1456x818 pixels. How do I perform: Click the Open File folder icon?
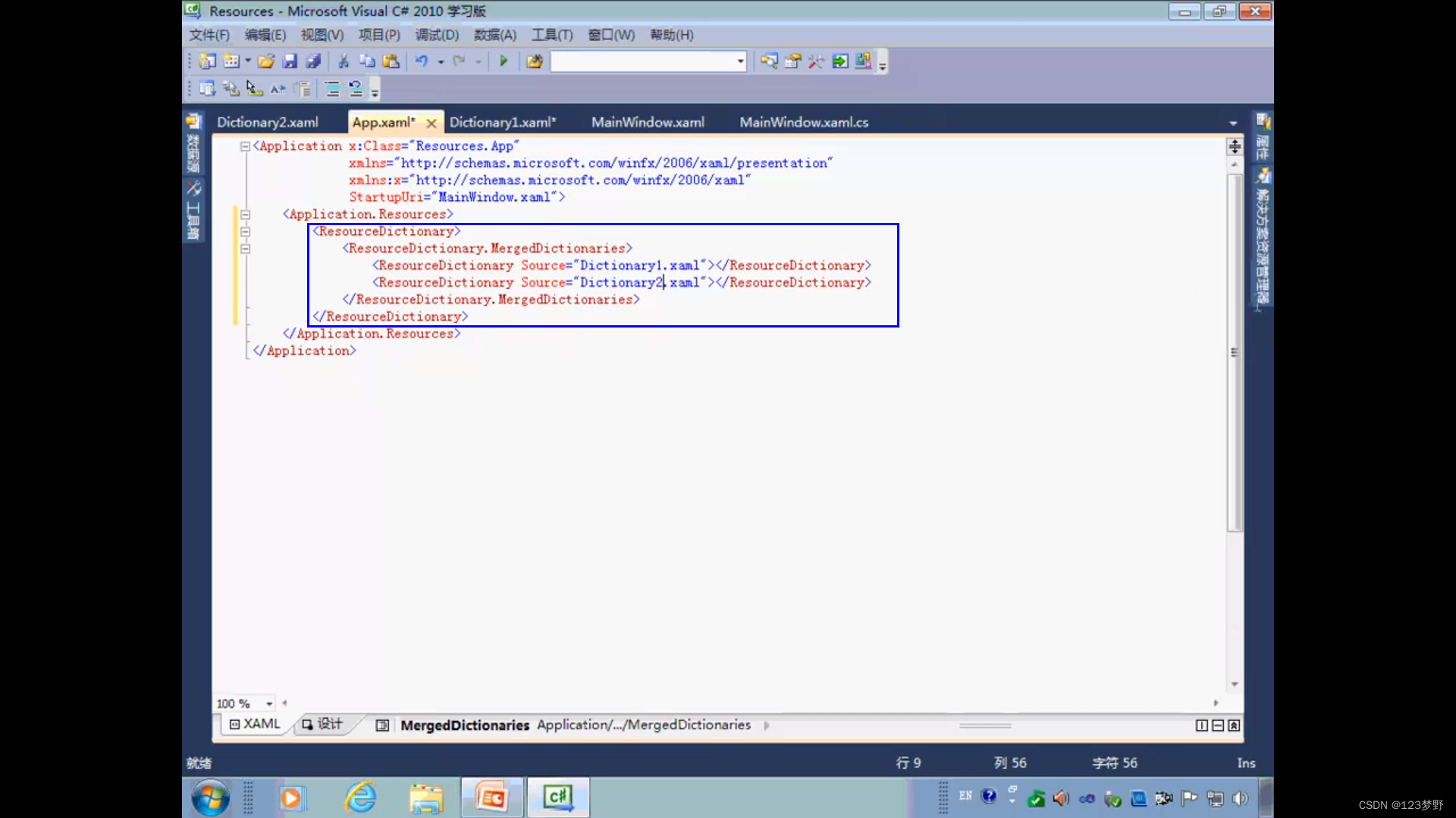(x=266, y=61)
